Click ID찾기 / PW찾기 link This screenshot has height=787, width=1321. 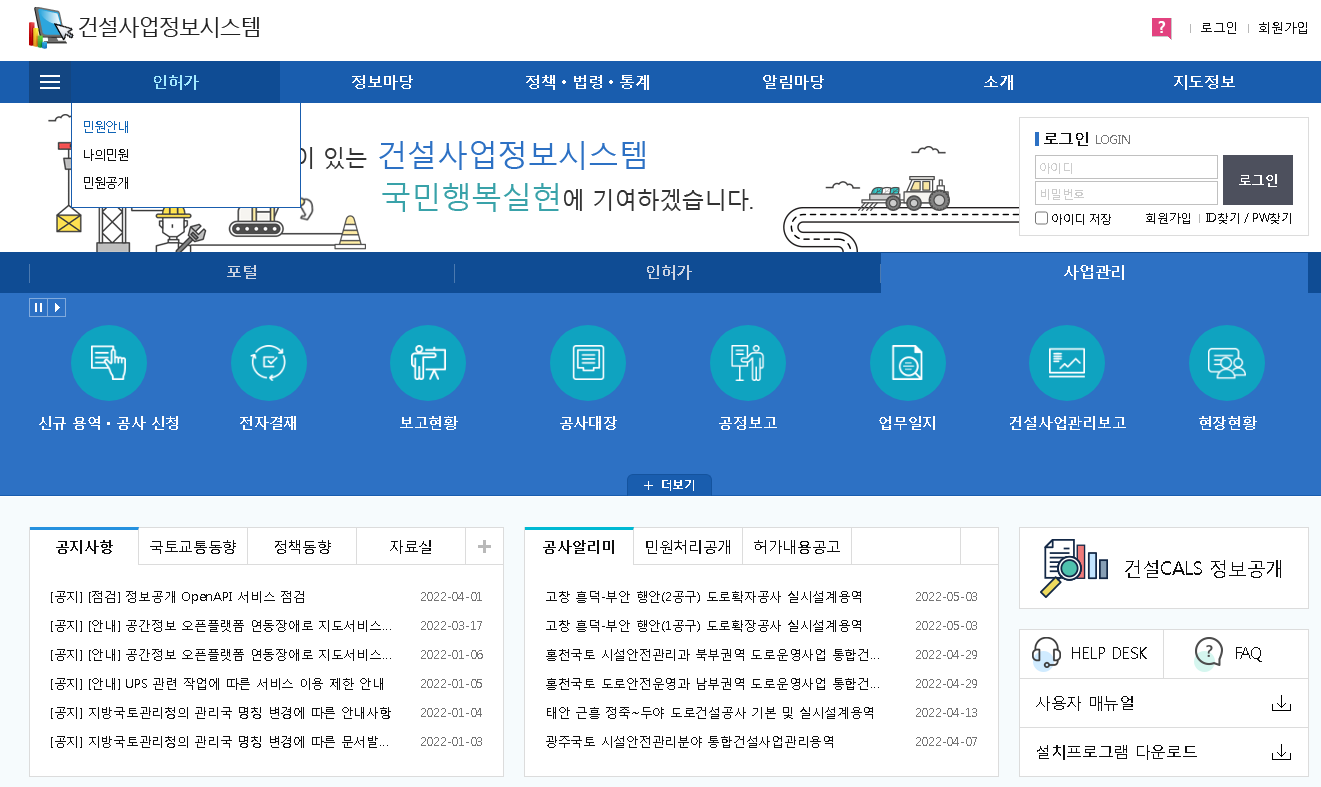point(1249,218)
